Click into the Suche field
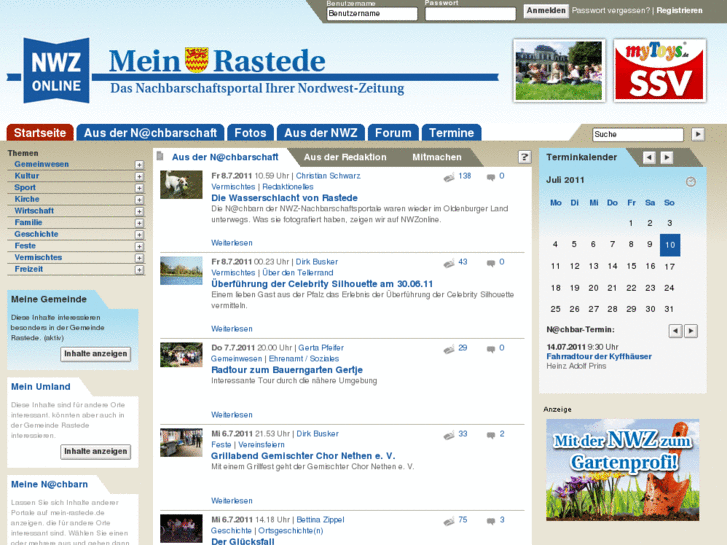 pyautogui.click(x=638, y=135)
